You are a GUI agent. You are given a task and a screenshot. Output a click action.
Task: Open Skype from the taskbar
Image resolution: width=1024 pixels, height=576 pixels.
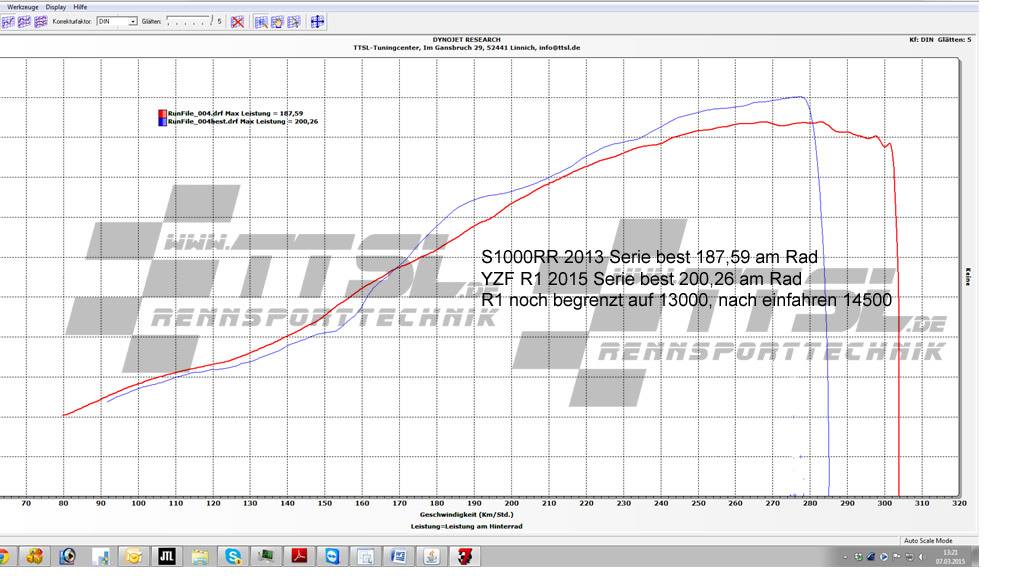(233, 556)
